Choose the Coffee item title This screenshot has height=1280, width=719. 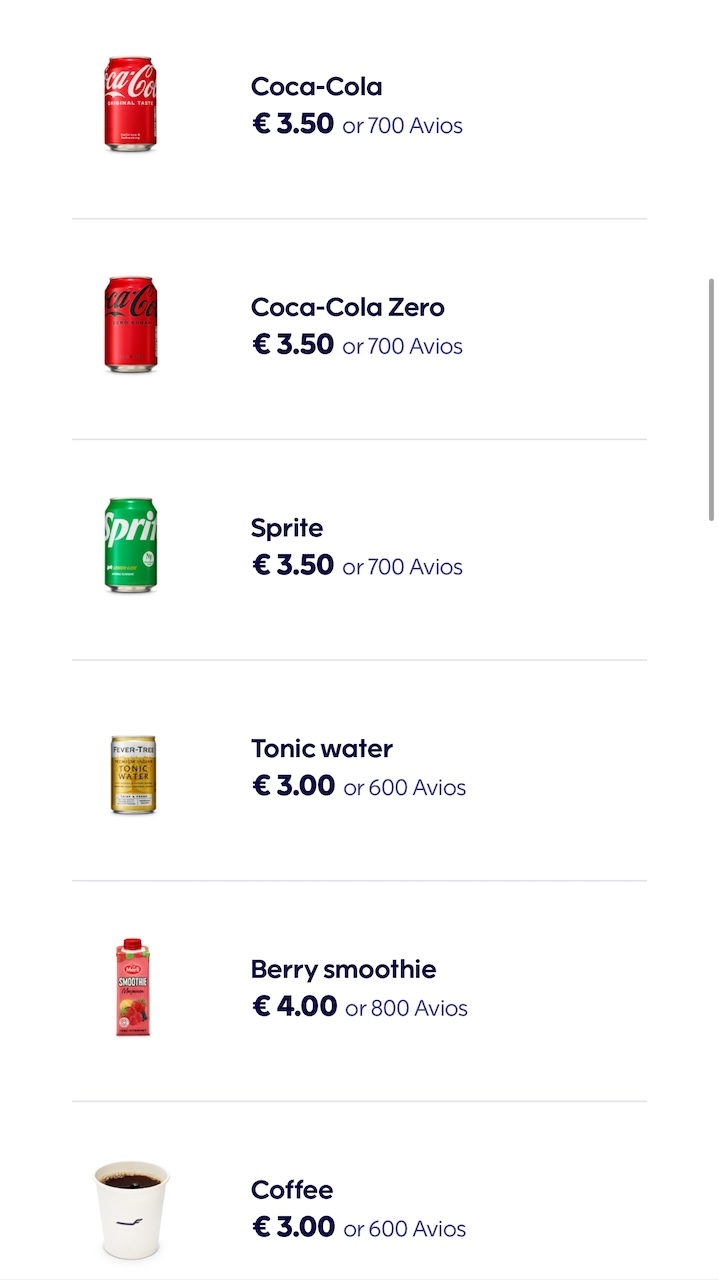click(x=291, y=1190)
